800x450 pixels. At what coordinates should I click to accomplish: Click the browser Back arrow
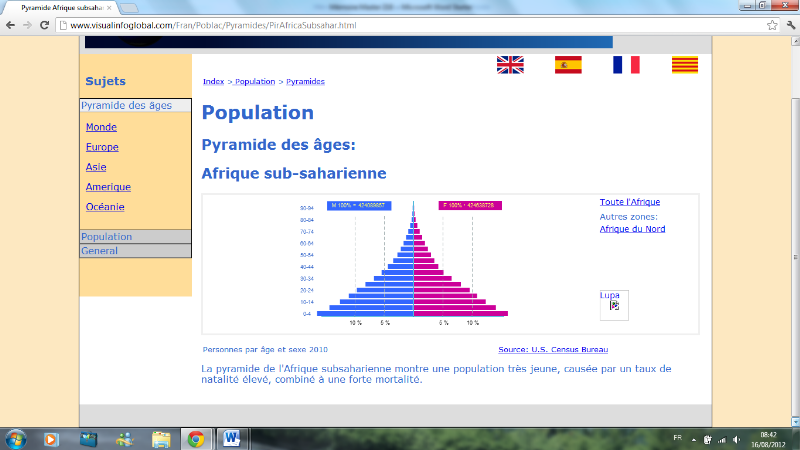point(10,25)
